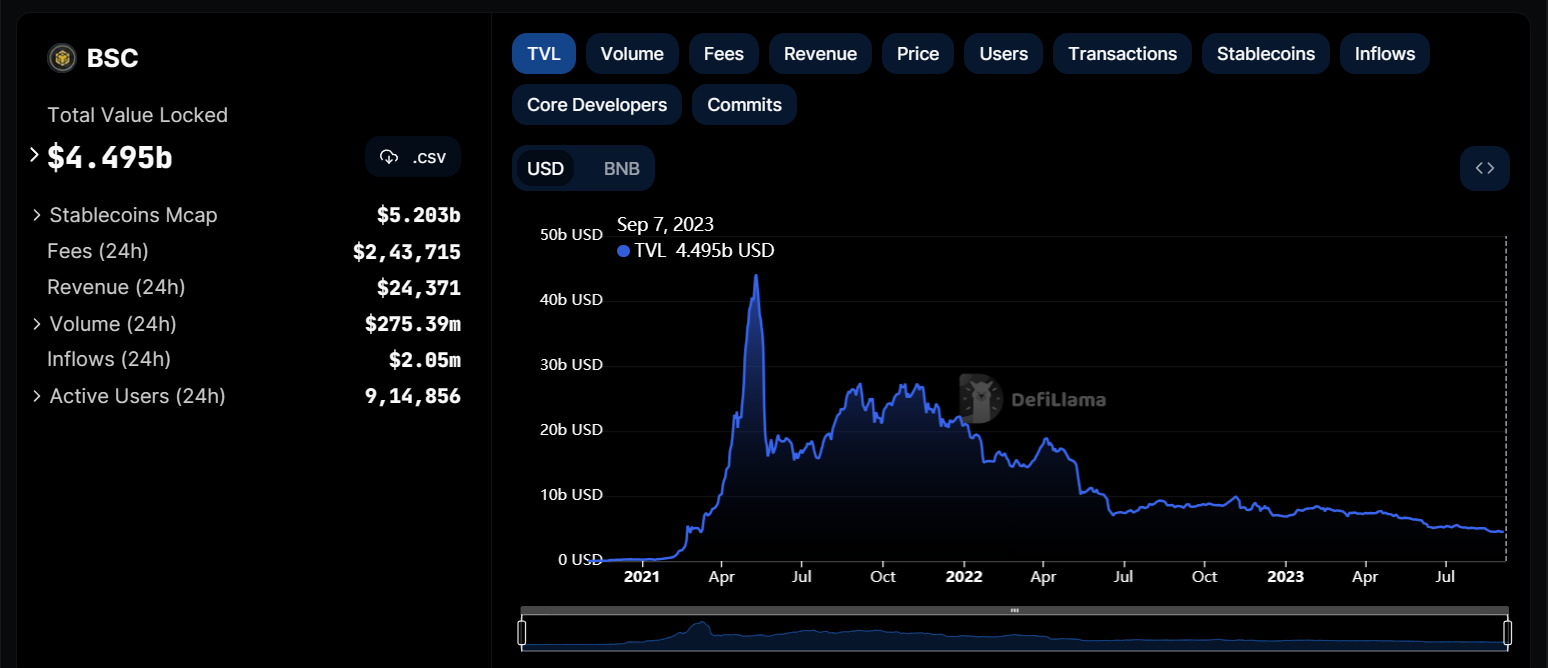Expand the Total Value Locked breakdown chevron

(34, 155)
